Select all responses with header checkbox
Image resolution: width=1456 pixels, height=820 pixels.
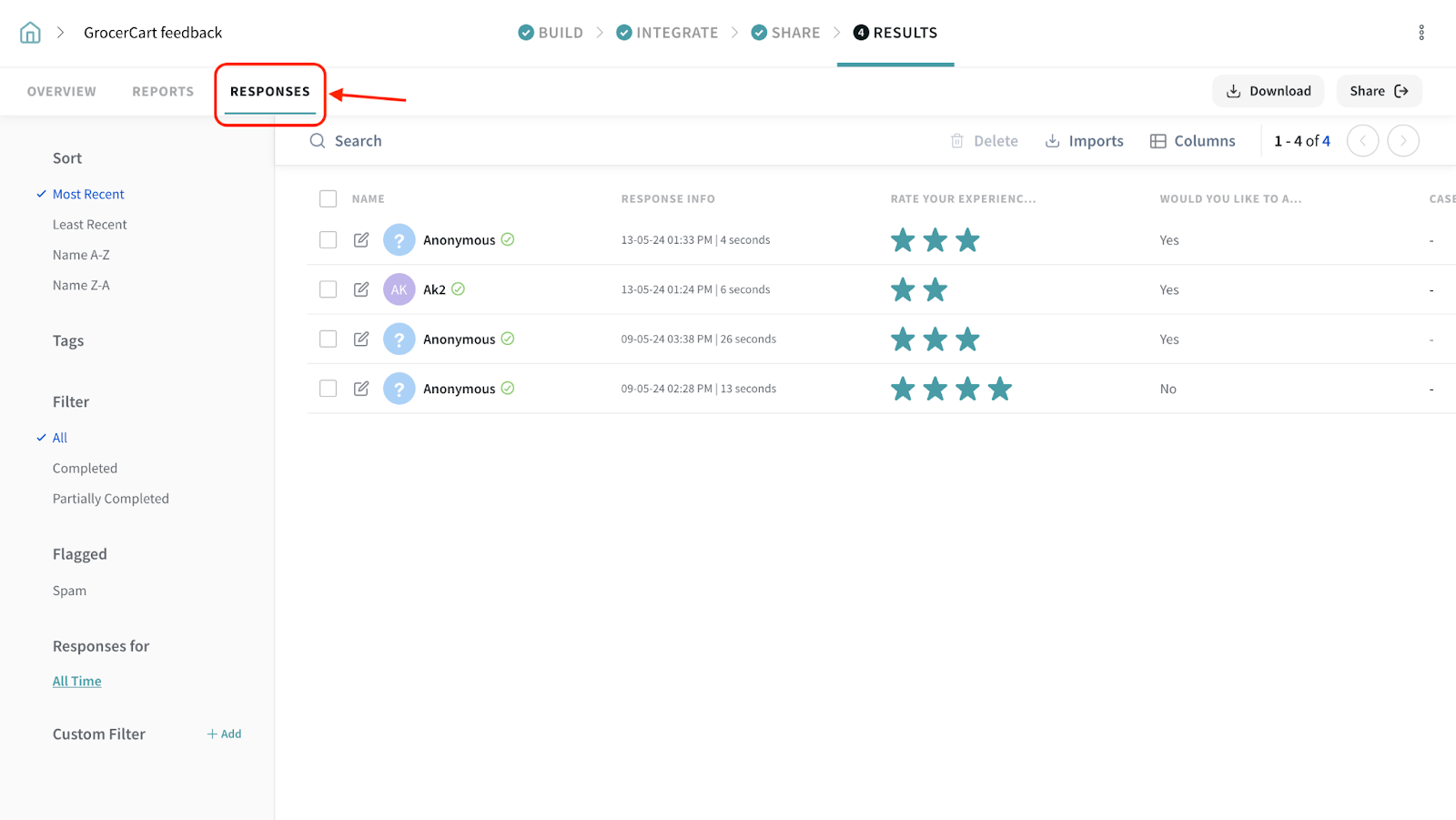click(x=329, y=199)
